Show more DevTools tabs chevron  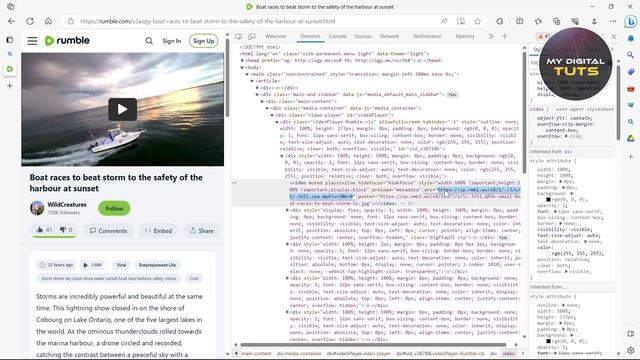click(x=491, y=36)
